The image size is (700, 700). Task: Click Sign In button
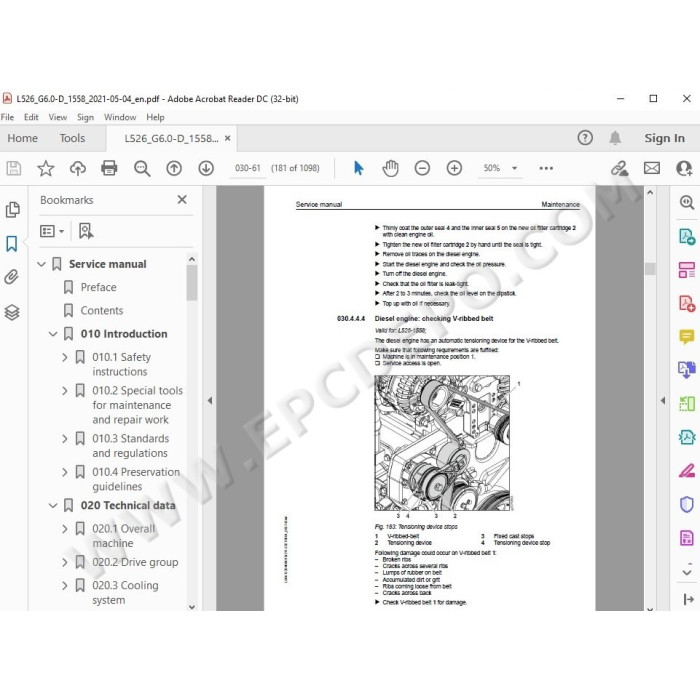pyautogui.click(x=664, y=138)
